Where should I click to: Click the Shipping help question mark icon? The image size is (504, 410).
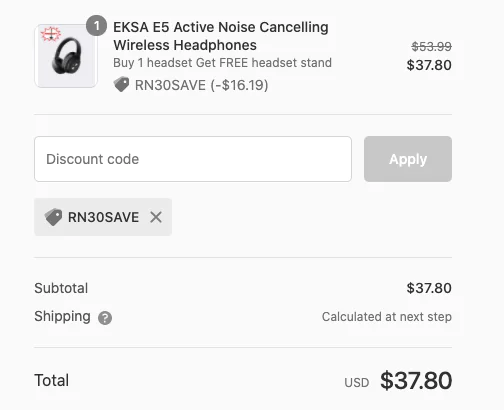pyautogui.click(x=105, y=318)
